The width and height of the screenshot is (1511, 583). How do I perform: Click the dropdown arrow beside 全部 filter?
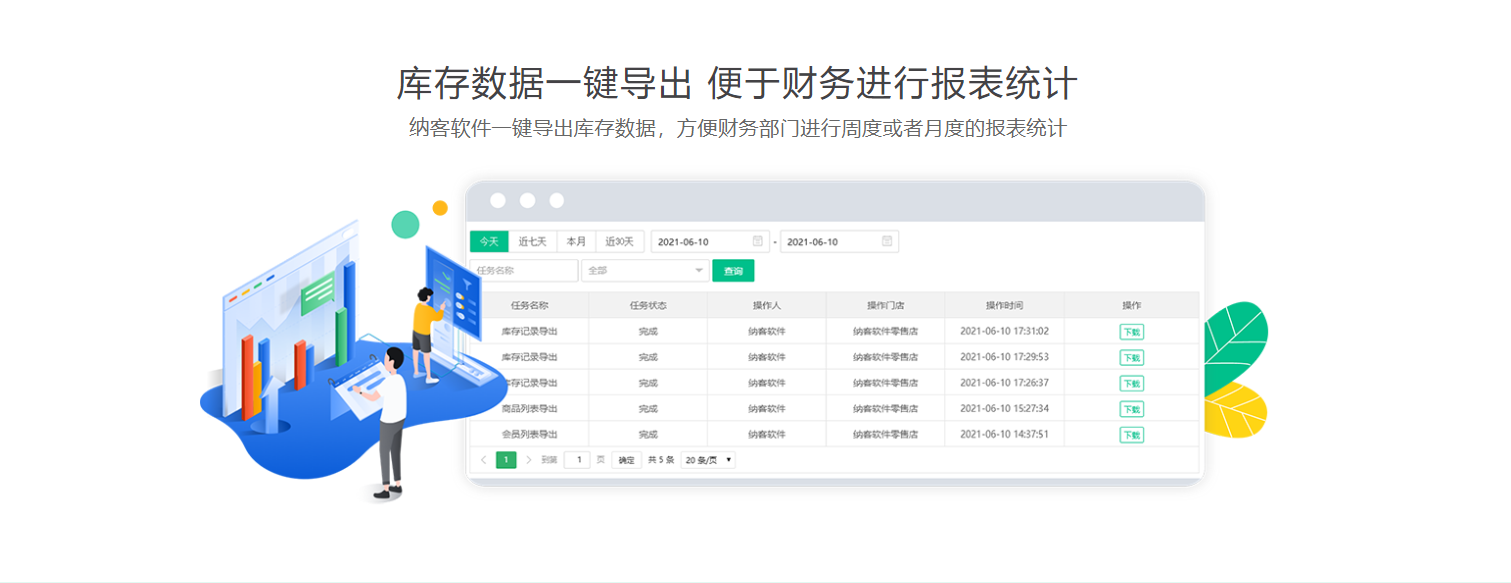pos(699,270)
